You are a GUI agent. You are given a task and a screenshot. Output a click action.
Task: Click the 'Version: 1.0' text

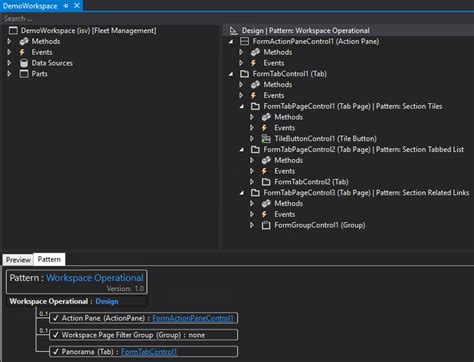[x=125, y=289]
